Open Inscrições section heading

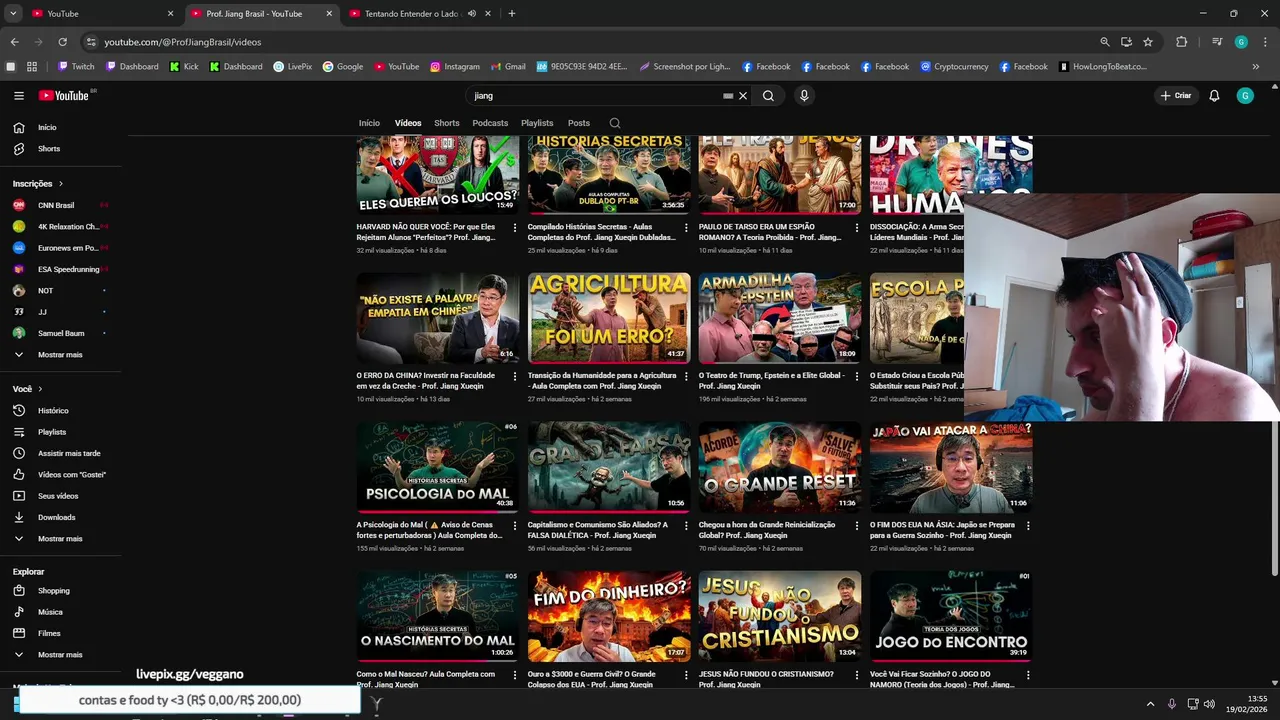(37, 184)
